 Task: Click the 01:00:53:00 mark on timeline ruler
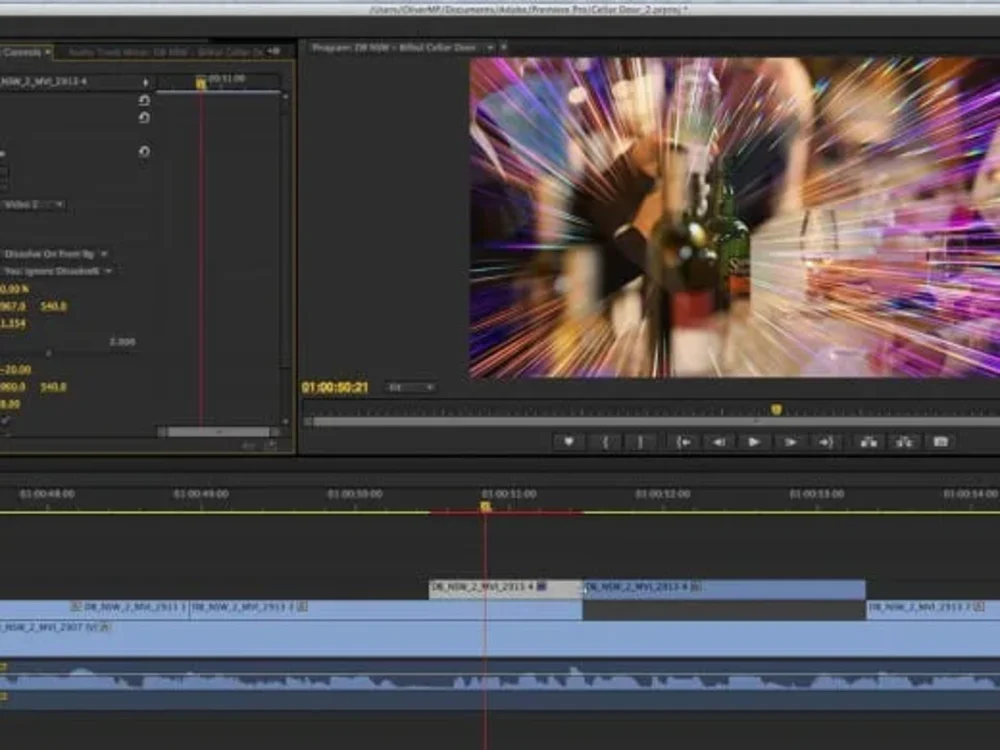coord(817,494)
